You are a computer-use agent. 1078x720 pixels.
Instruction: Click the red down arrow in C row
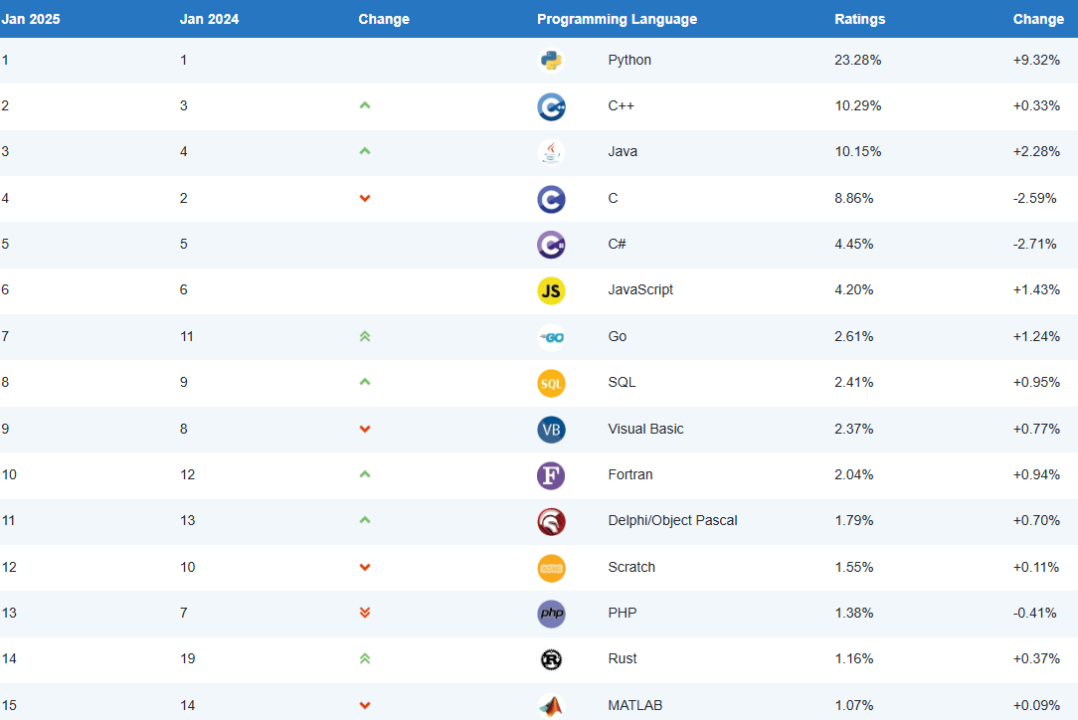(365, 198)
